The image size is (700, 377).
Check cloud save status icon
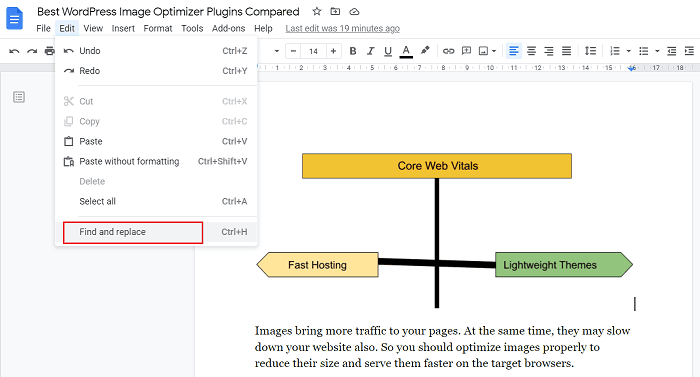click(x=354, y=12)
